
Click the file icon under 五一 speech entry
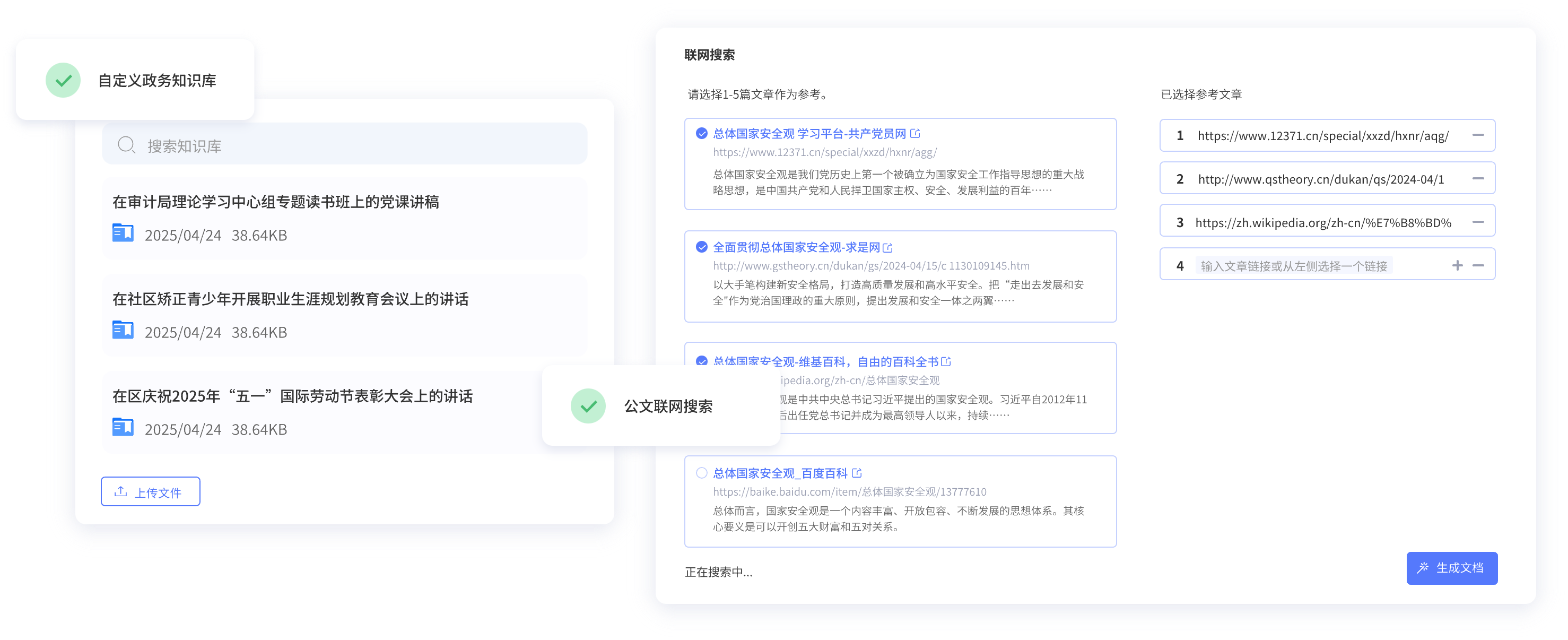point(123,427)
